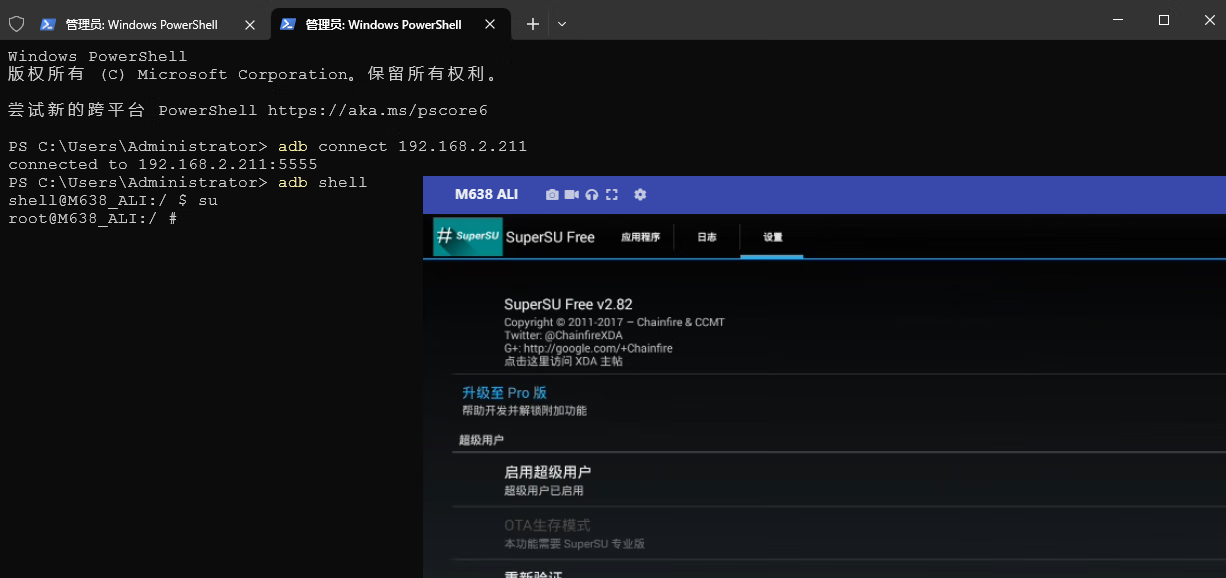This screenshot has height=578, width=1226.
Task: Open a new terminal tab with plus button
Action: 533,24
